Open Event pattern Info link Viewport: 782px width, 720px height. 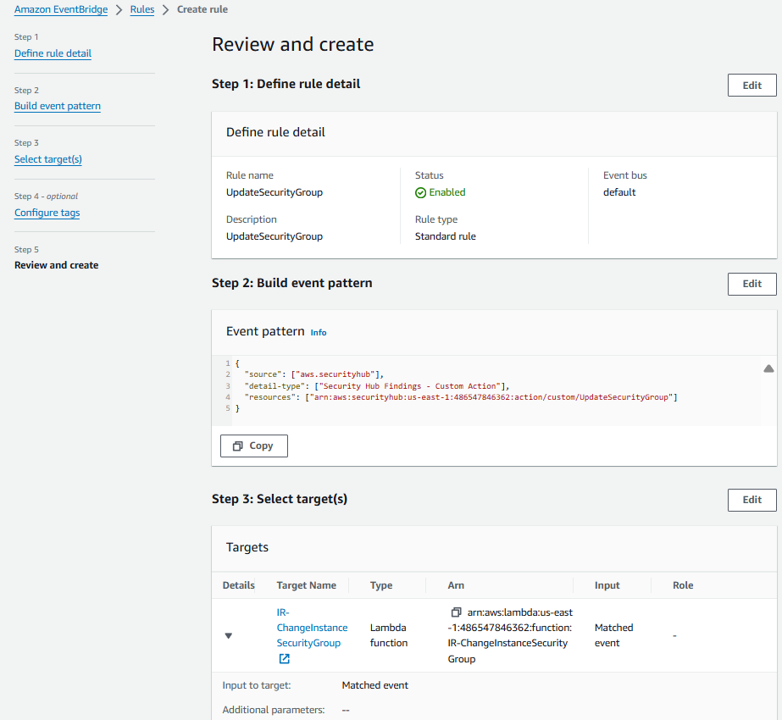tap(318, 333)
